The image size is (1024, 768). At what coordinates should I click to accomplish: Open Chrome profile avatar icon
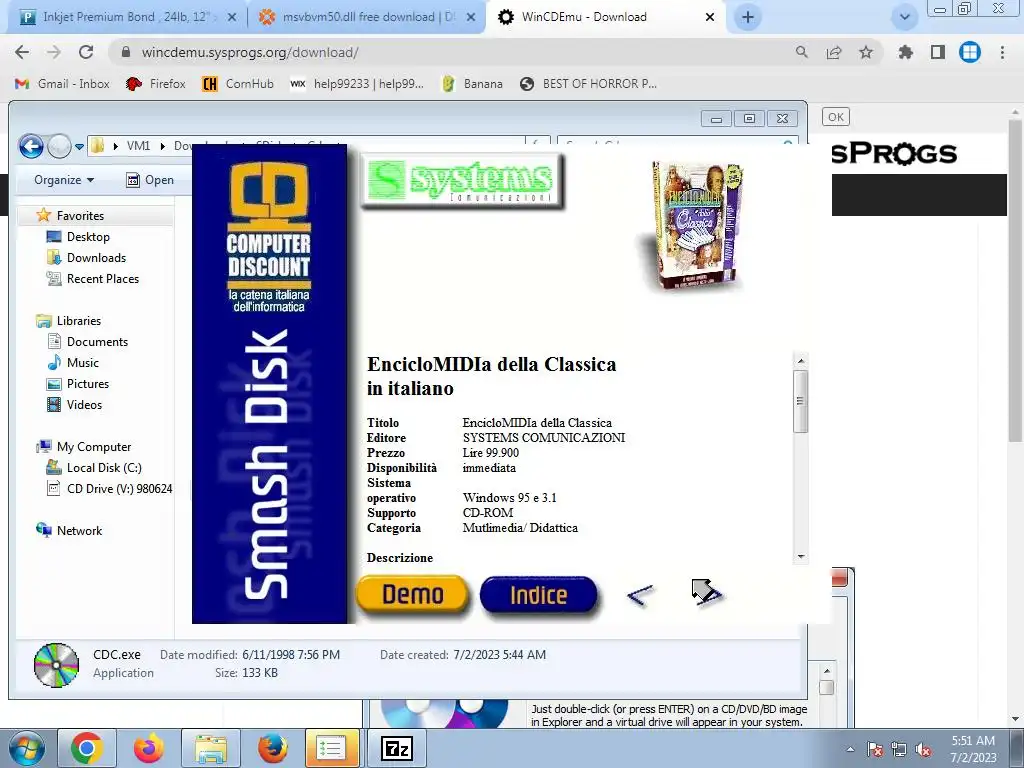pyautogui.click(x=970, y=52)
